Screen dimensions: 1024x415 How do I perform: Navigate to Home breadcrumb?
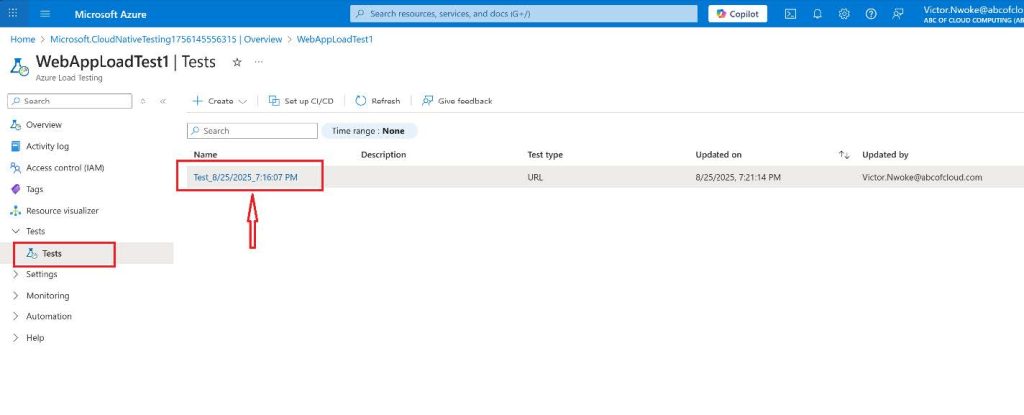23,39
